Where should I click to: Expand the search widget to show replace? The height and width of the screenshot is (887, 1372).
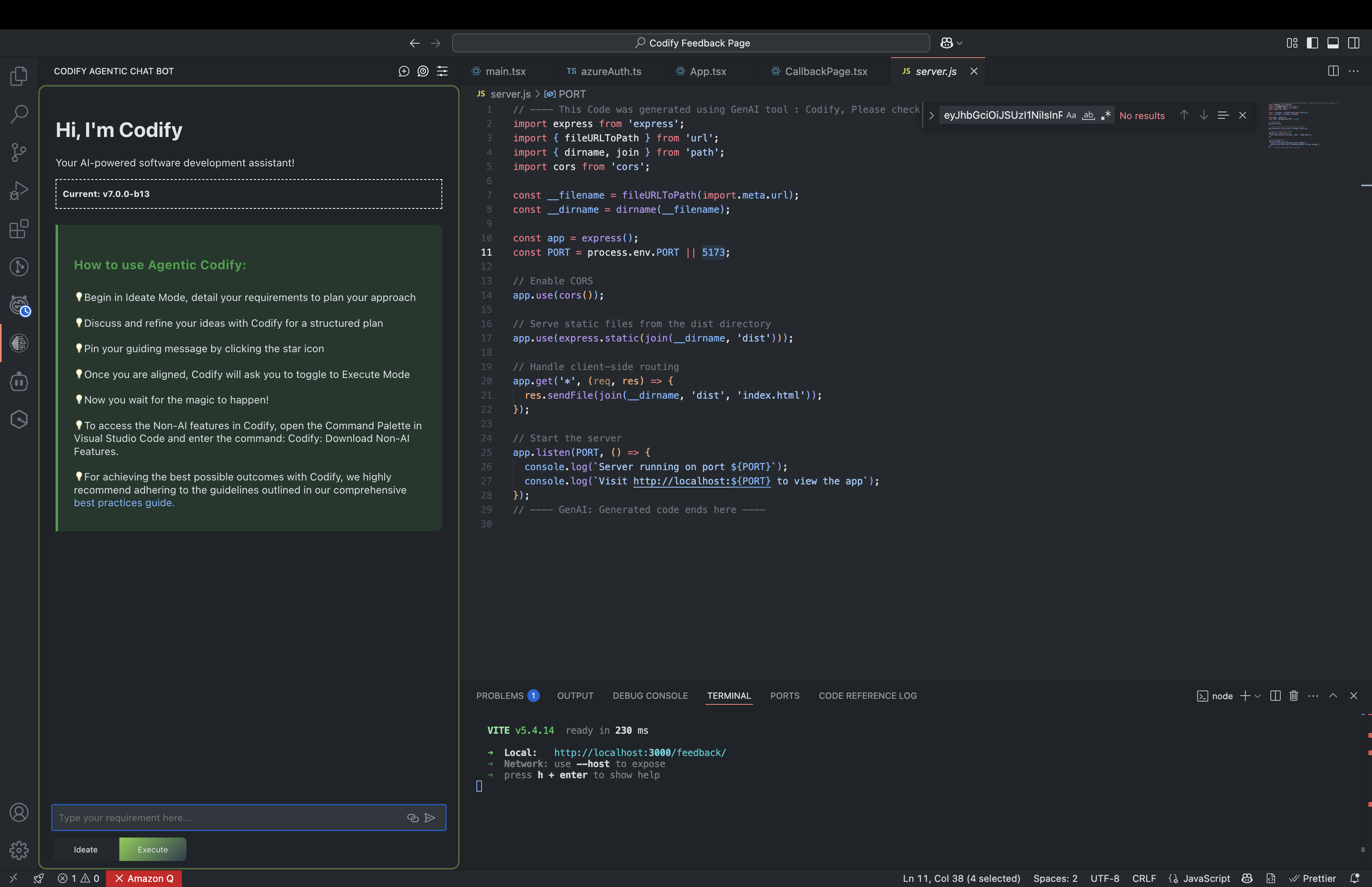(x=931, y=115)
